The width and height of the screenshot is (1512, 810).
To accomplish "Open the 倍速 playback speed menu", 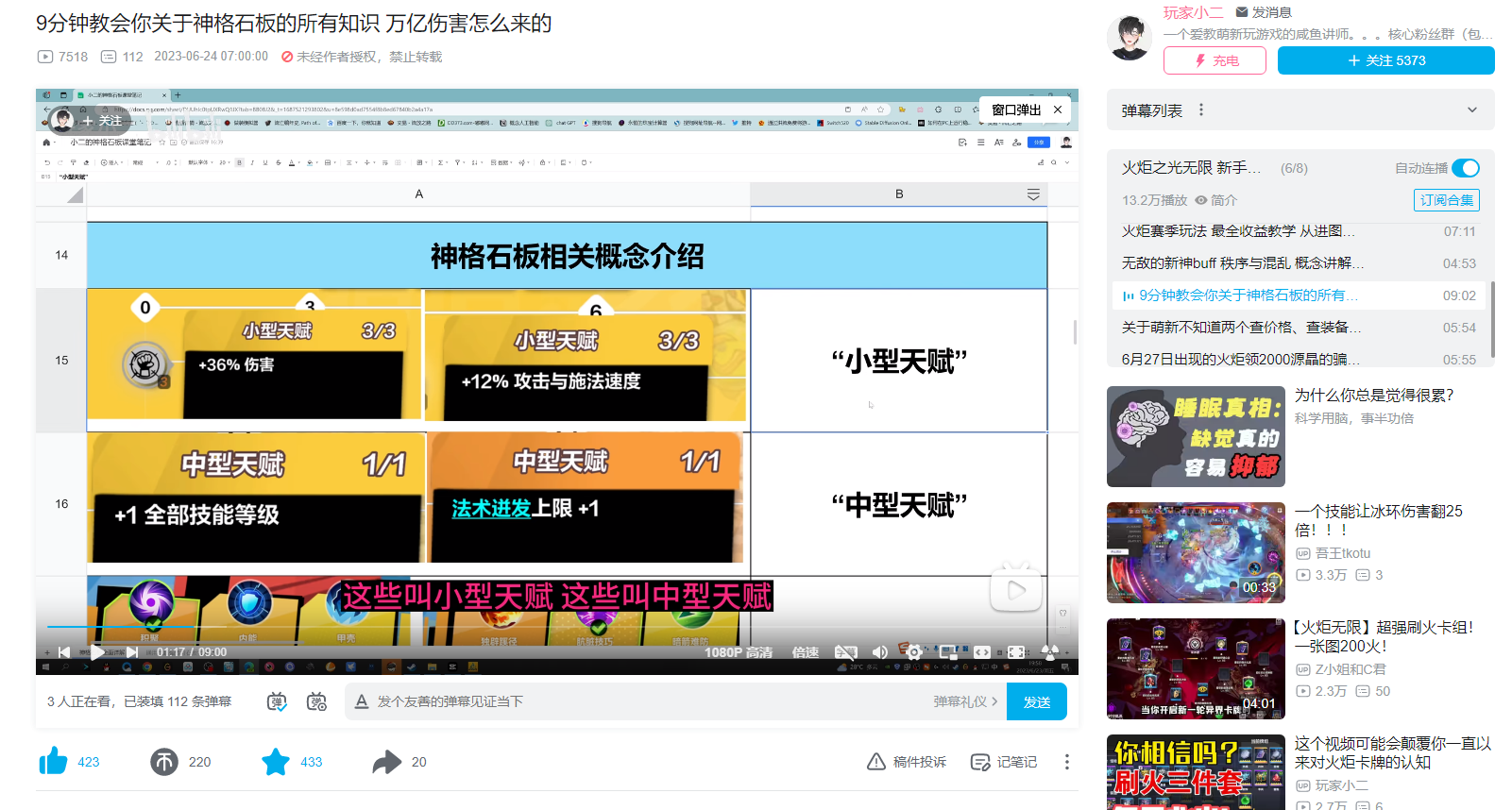I will click(806, 652).
